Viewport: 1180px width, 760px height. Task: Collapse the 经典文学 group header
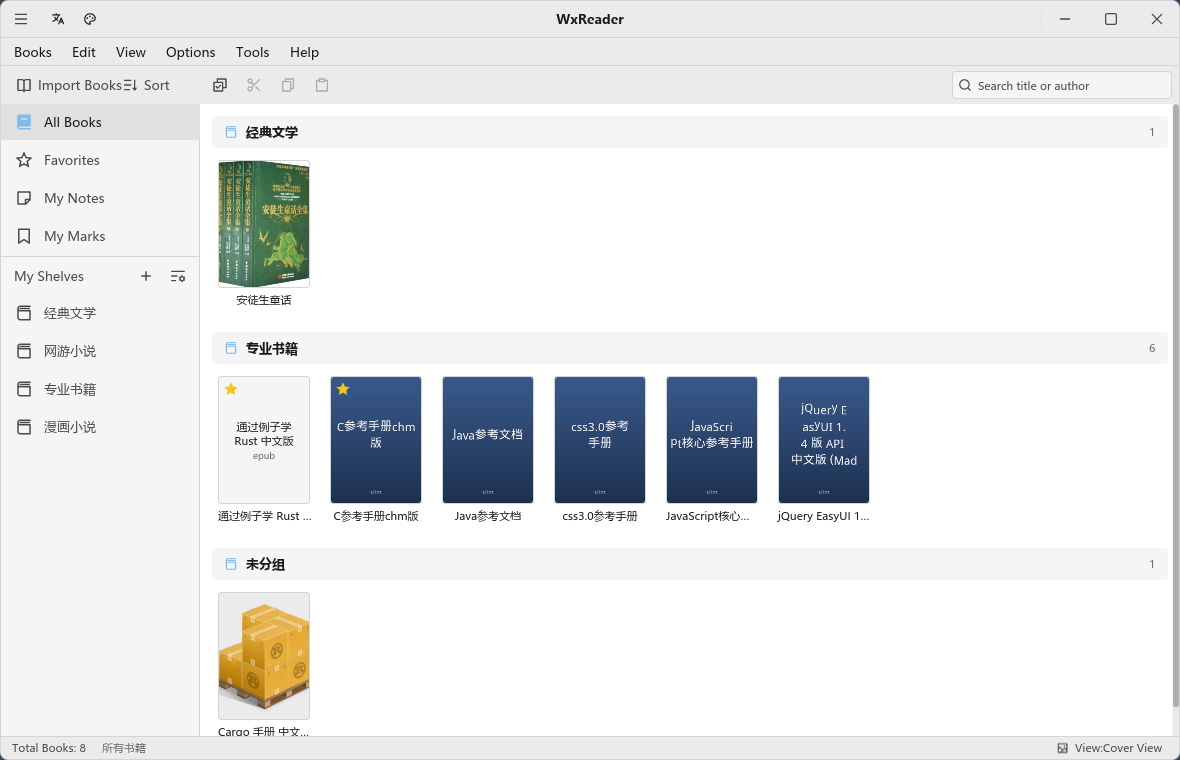[x=689, y=132]
